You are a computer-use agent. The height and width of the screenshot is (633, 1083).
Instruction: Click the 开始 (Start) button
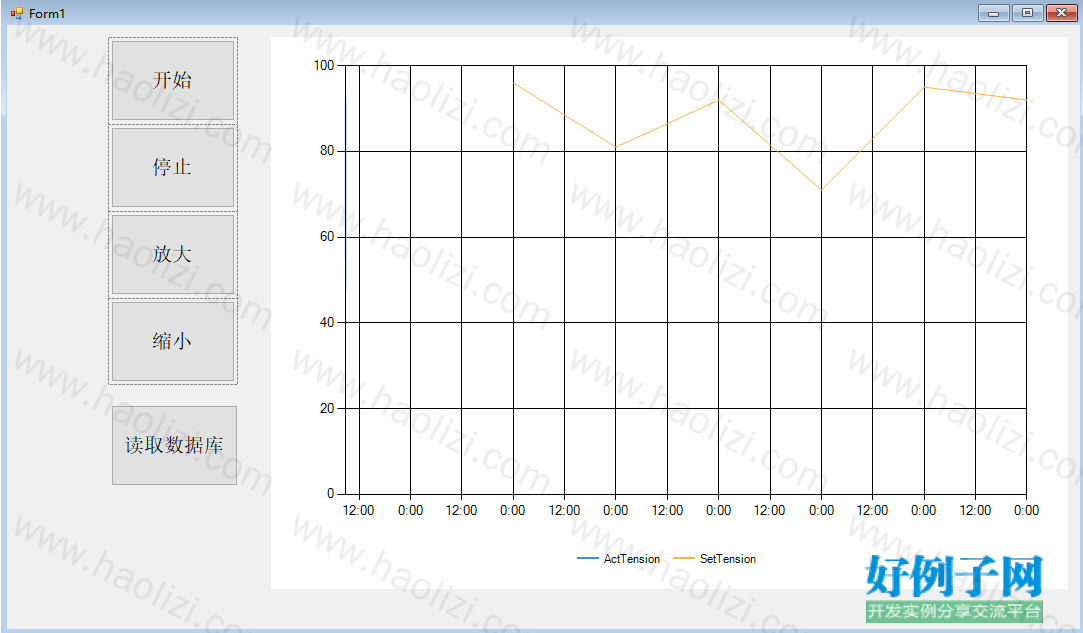click(x=173, y=80)
